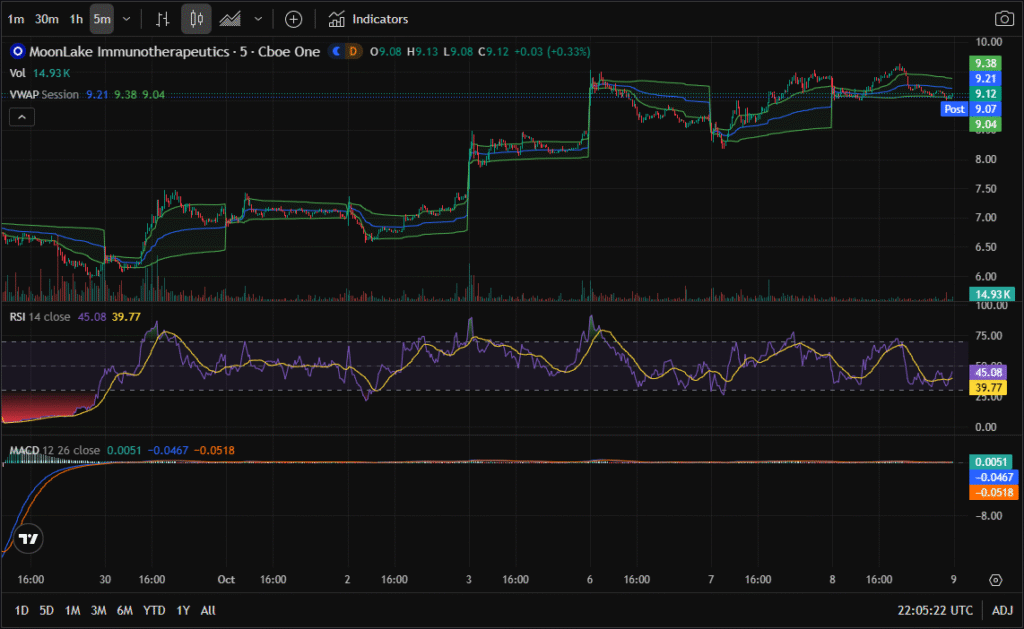The height and width of the screenshot is (629, 1024).
Task: Select the candlestick chart style icon
Action: (197, 19)
